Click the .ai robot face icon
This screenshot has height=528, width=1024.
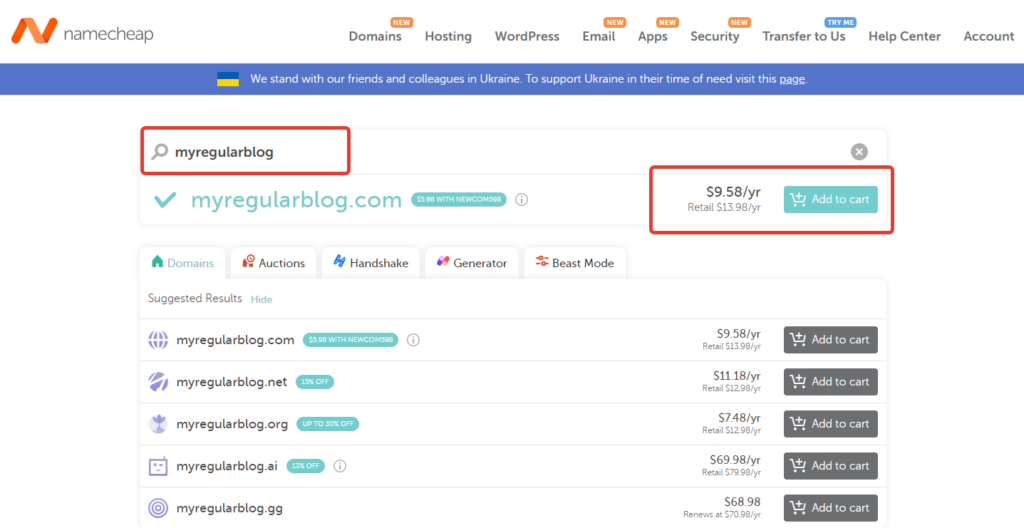[158, 466]
